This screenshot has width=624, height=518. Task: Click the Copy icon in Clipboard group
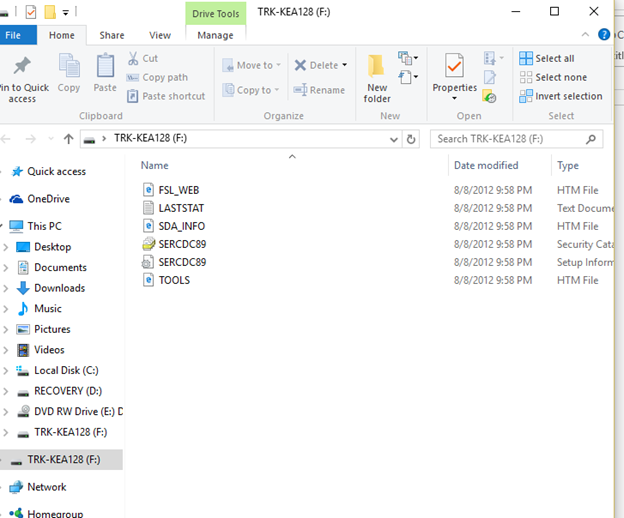pyautogui.click(x=69, y=66)
